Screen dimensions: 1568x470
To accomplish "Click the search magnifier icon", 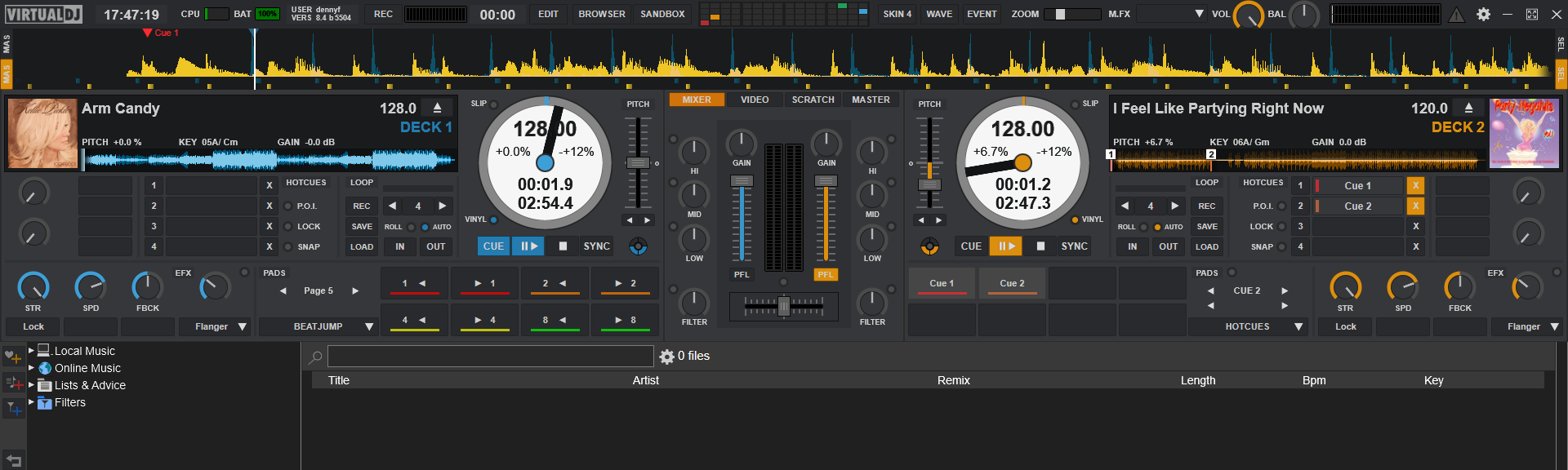I will tap(315, 357).
